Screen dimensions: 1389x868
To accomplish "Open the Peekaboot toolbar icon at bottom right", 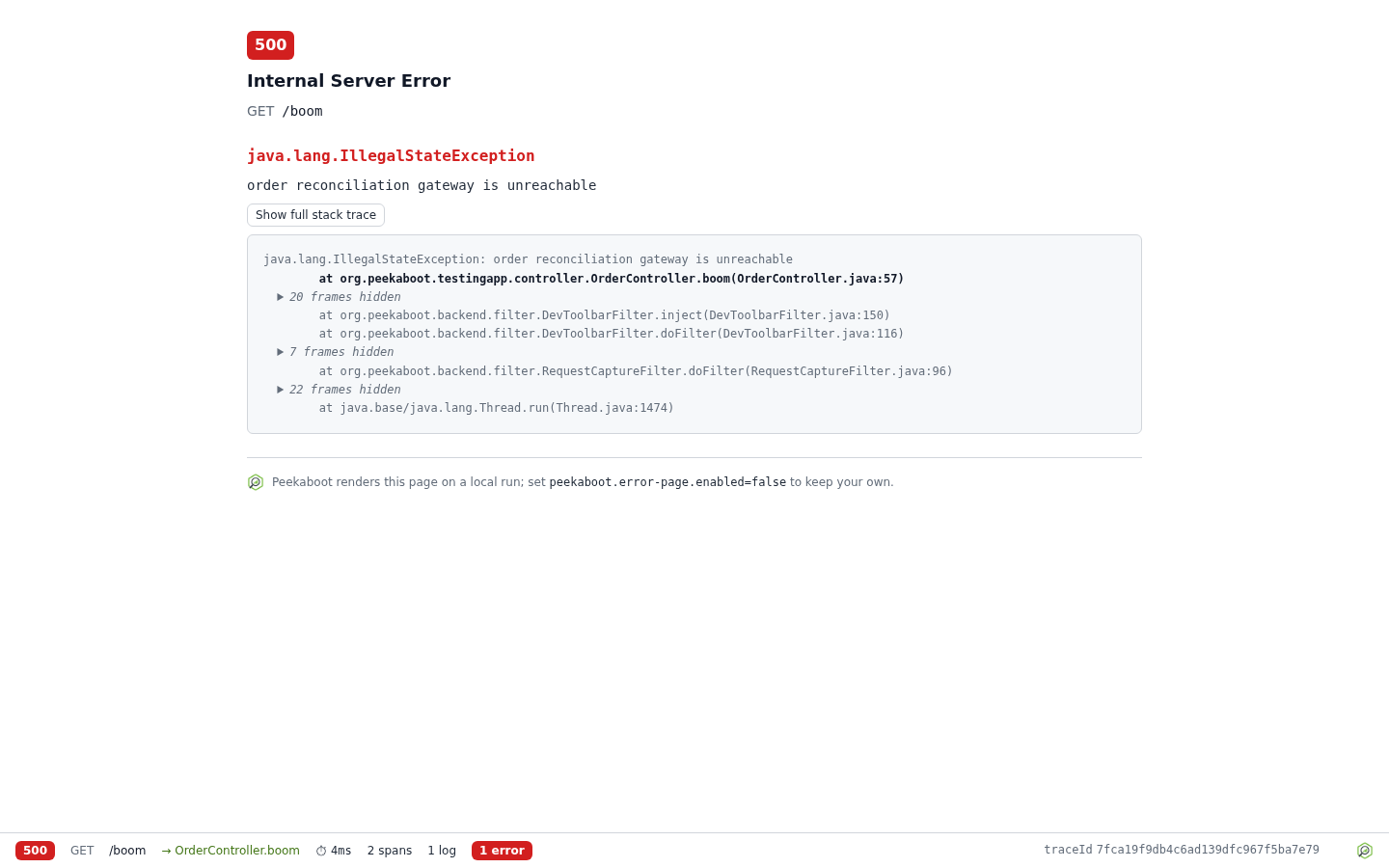I will [1365, 851].
